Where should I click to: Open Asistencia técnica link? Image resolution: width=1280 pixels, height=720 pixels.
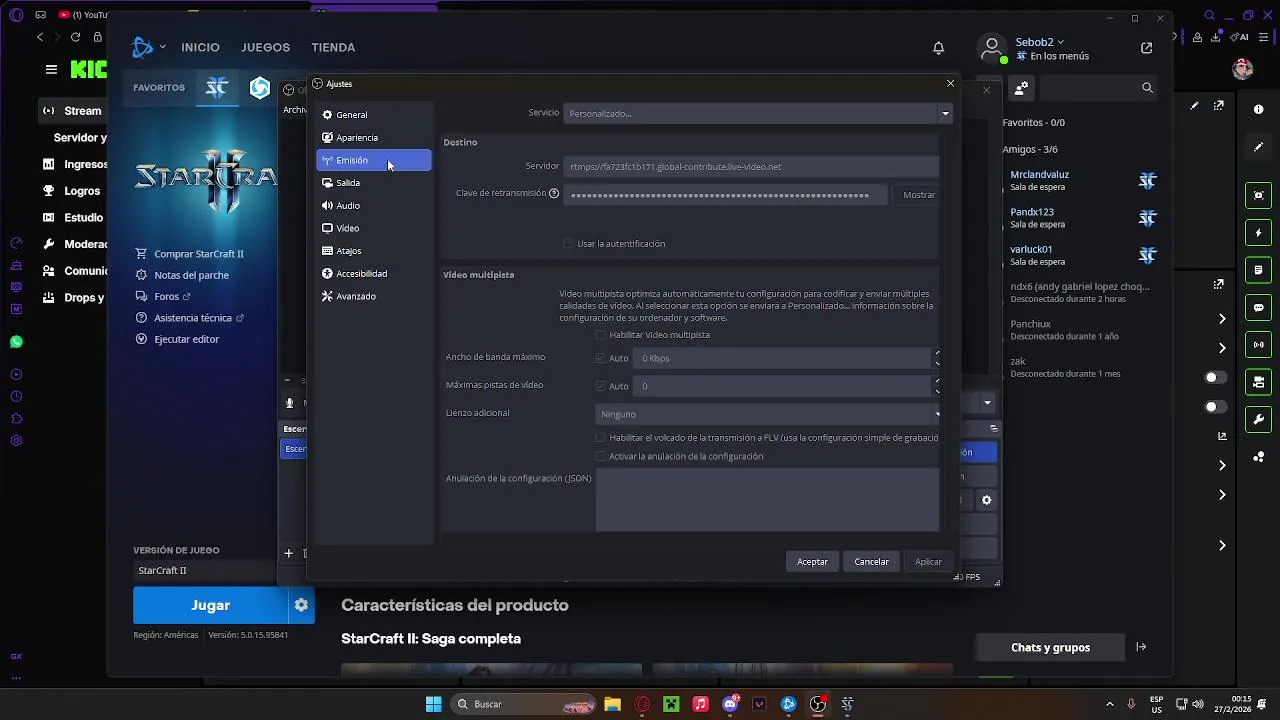point(199,318)
